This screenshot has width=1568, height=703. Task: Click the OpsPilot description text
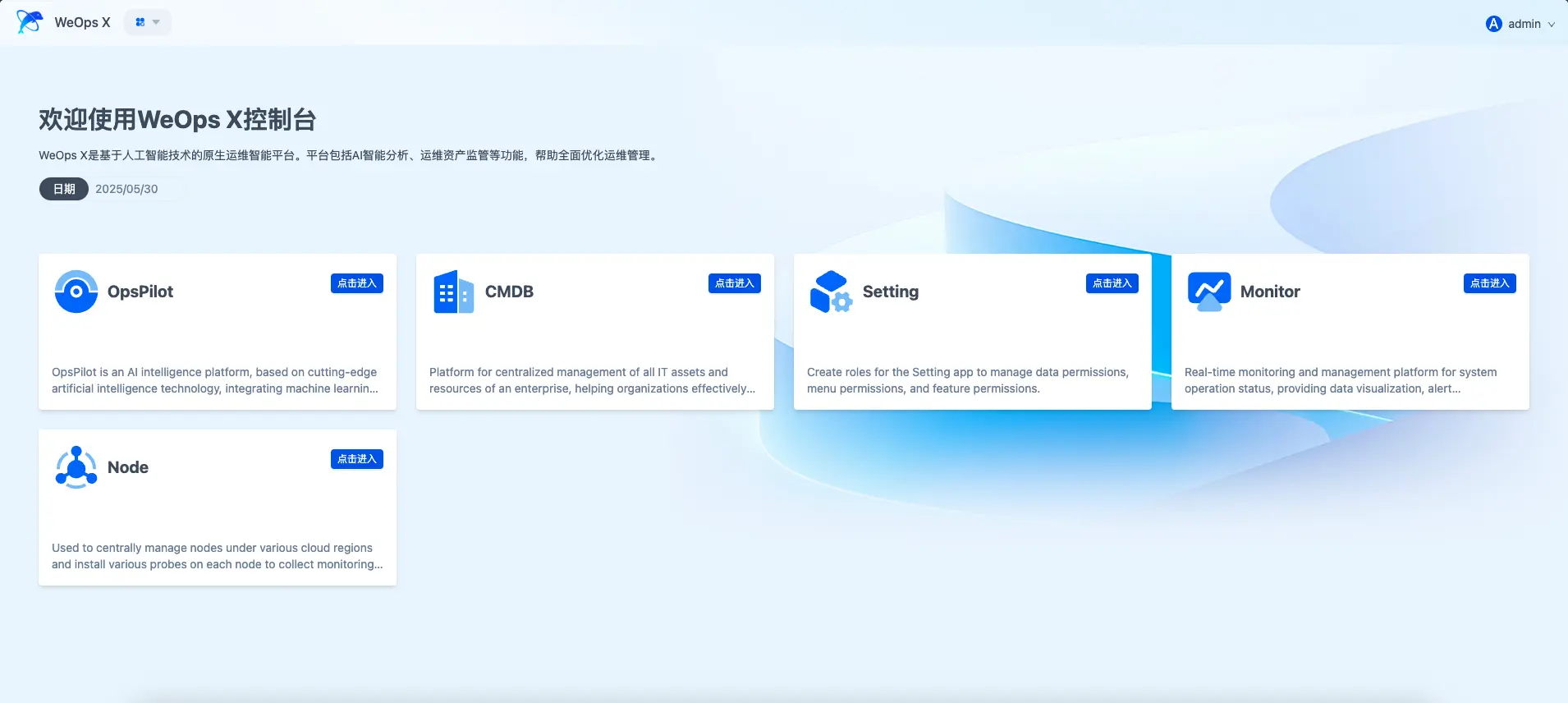point(215,380)
